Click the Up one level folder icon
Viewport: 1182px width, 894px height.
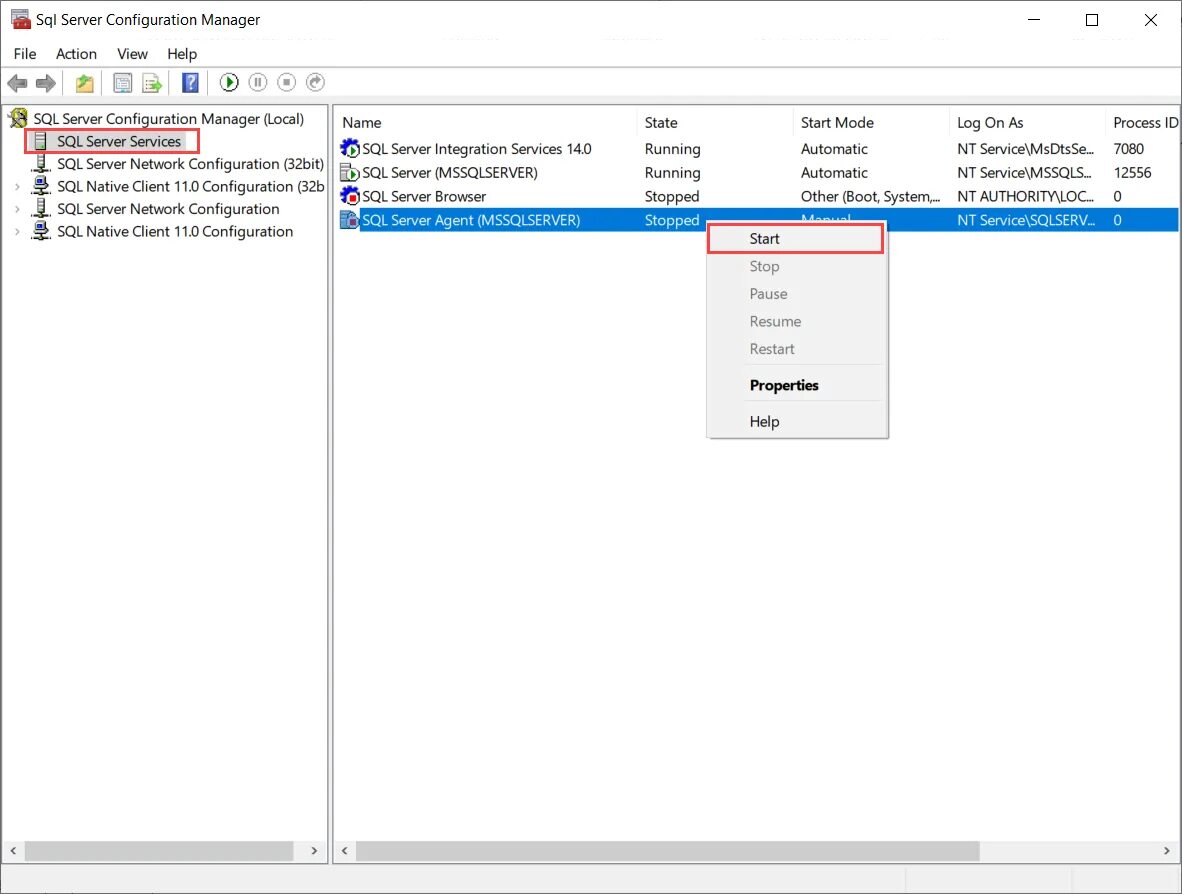84,83
